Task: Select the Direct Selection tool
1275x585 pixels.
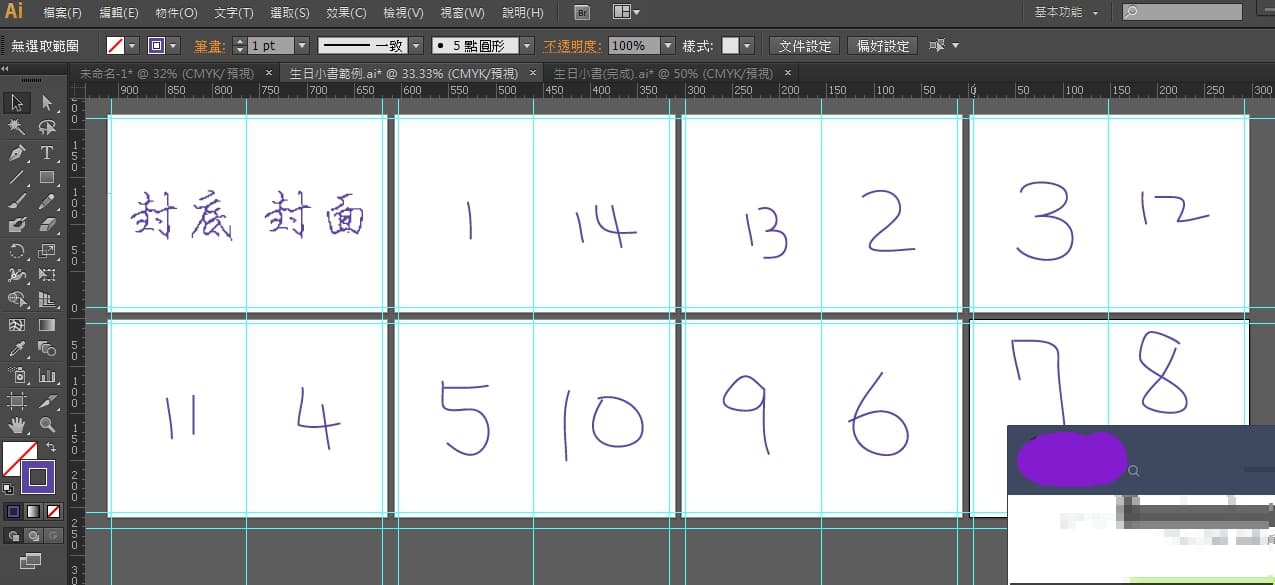Action: [47, 103]
